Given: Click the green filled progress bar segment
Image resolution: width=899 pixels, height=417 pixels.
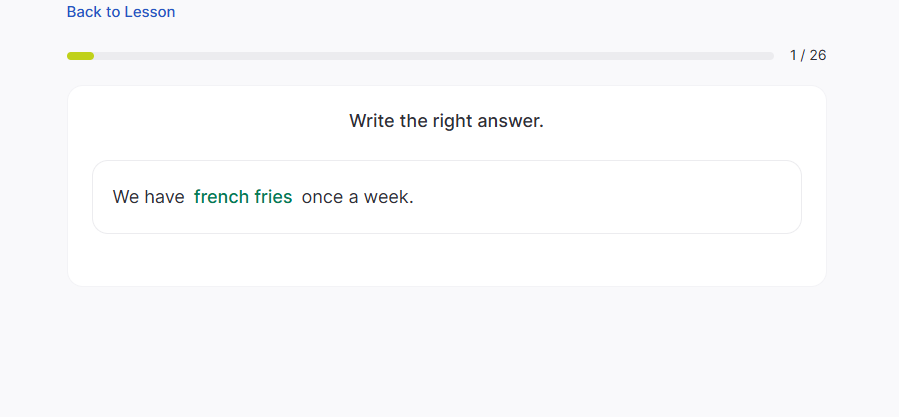Looking at the screenshot, I should pos(80,56).
